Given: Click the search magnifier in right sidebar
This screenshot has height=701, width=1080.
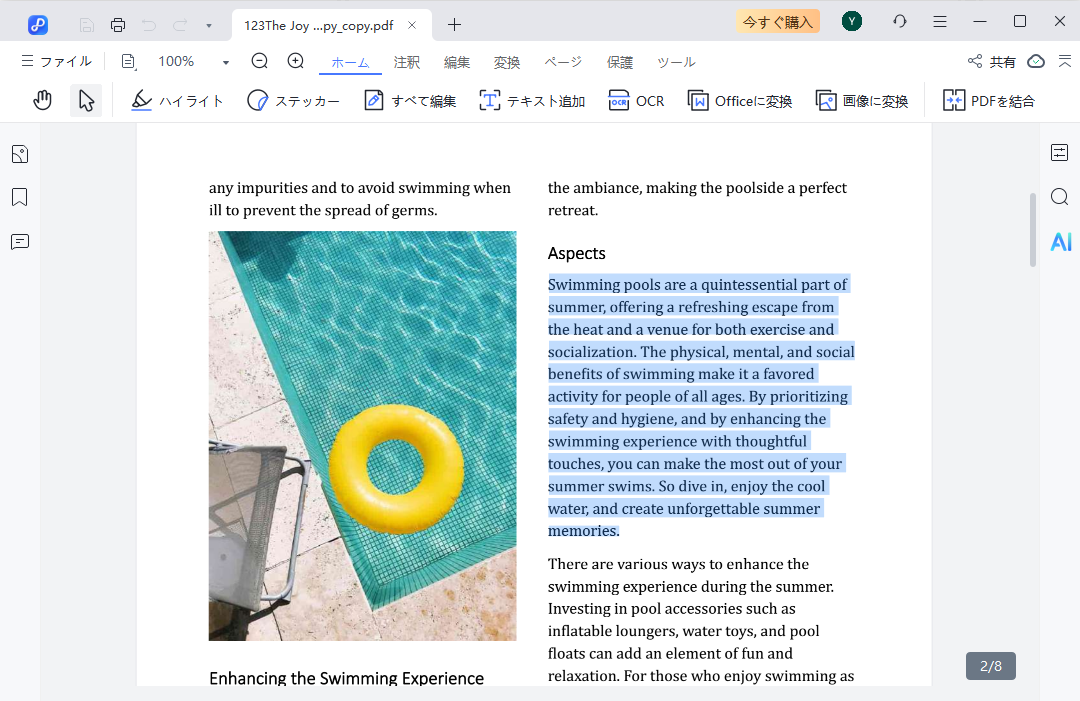Looking at the screenshot, I should pos(1060,197).
